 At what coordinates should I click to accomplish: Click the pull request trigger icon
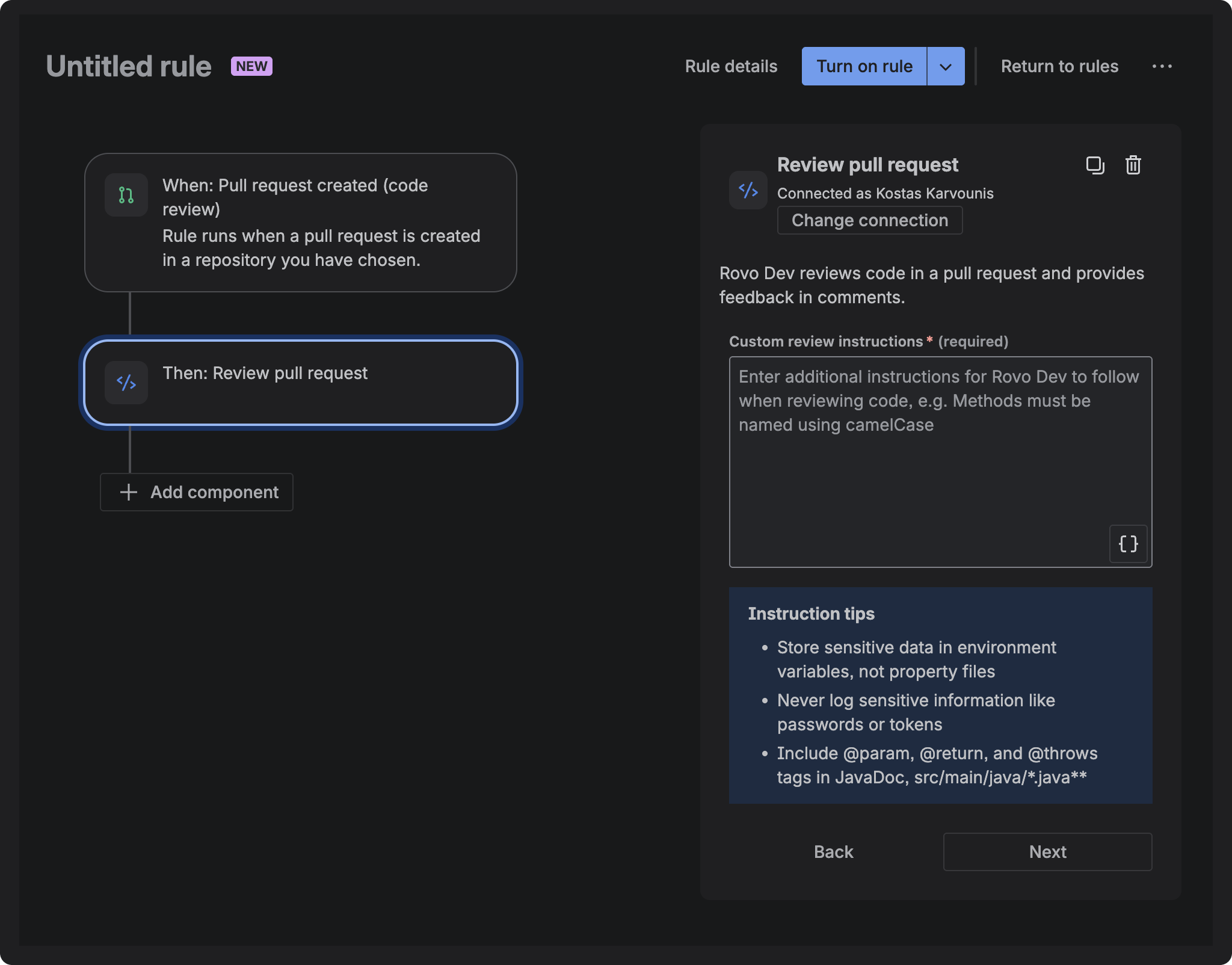tap(126, 194)
